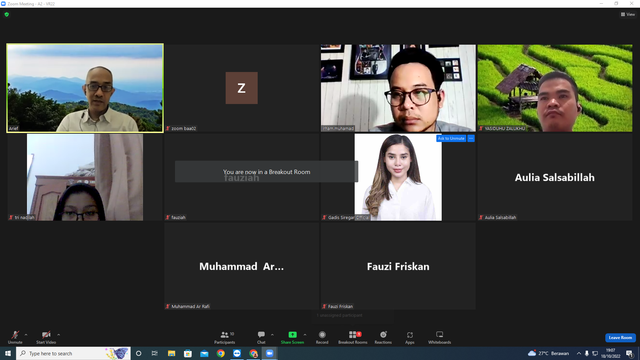This screenshot has width=640, height=360.
Task: Click the green encryption shield icon
Action: tap(7, 14)
